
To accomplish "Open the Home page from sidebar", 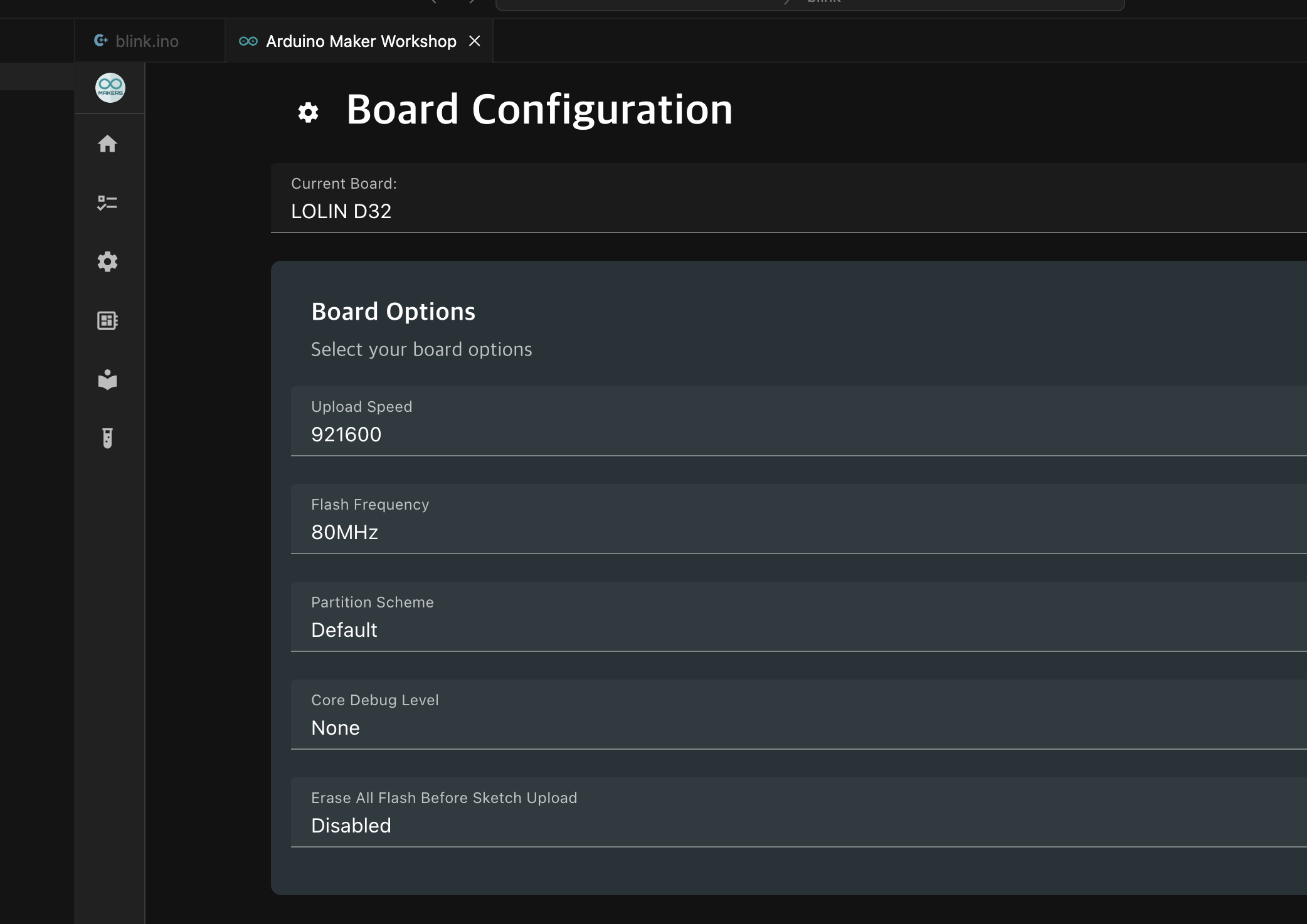I will (108, 144).
